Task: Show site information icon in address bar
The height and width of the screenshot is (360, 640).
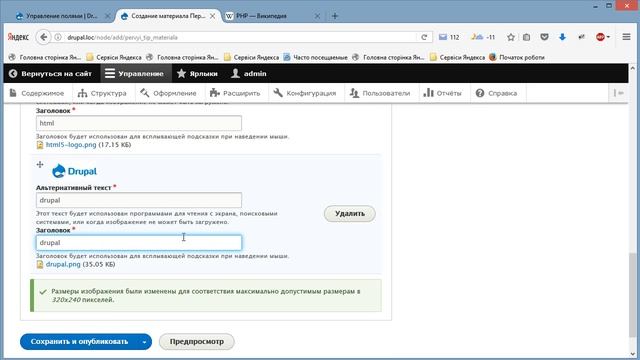Action: (58, 37)
